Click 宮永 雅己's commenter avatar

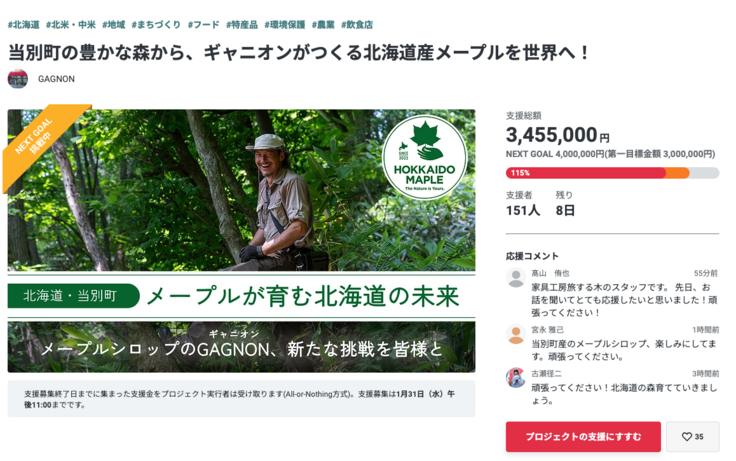pos(516,335)
